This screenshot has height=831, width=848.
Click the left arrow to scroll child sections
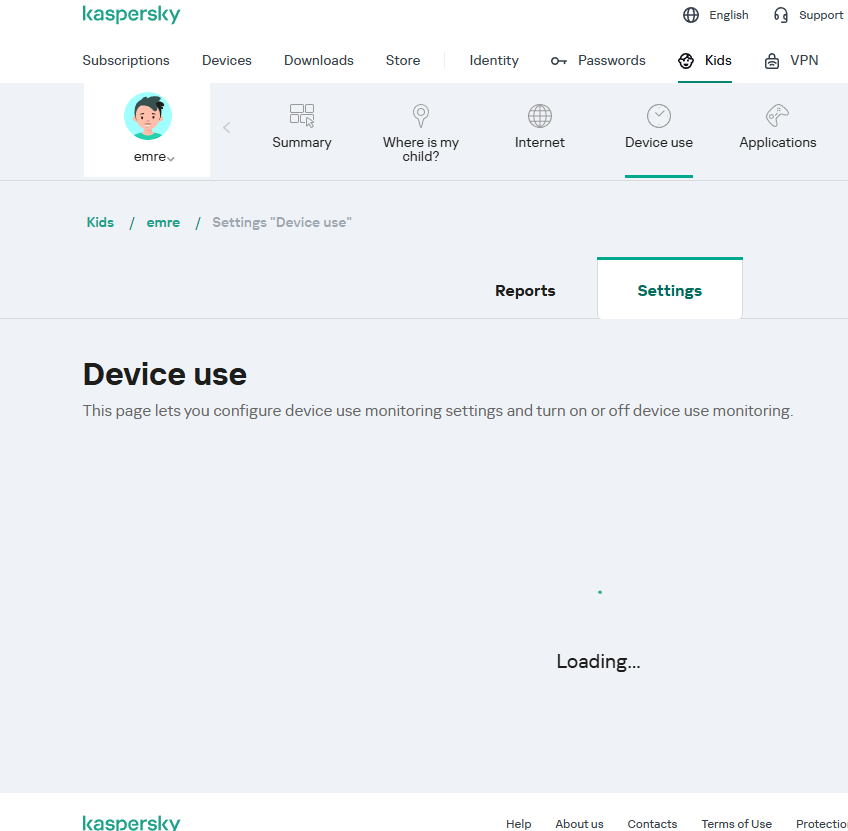coord(227,128)
